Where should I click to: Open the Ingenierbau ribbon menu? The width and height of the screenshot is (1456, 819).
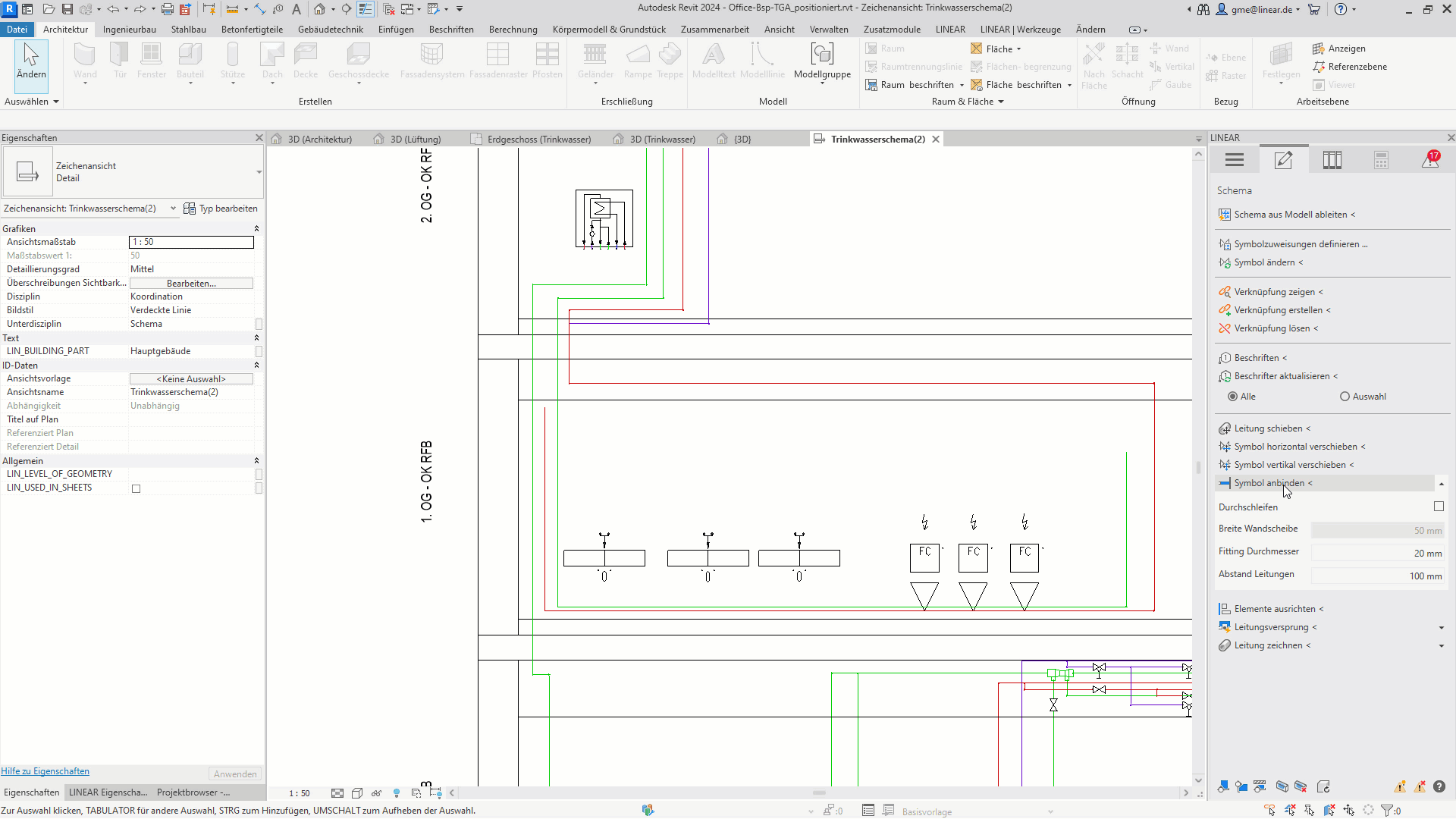coord(129,29)
